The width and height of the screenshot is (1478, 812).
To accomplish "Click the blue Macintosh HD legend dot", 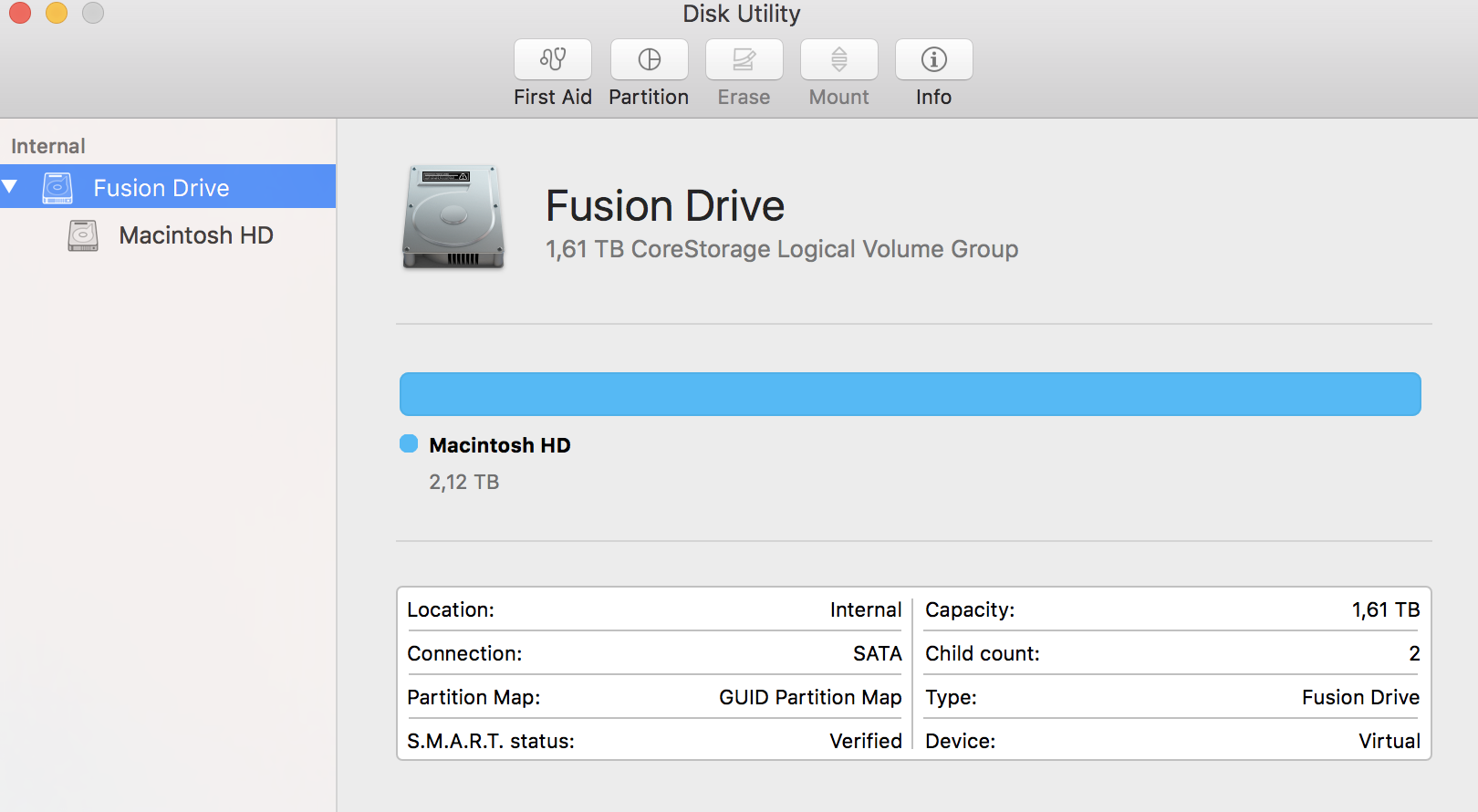I will [409, 443].
